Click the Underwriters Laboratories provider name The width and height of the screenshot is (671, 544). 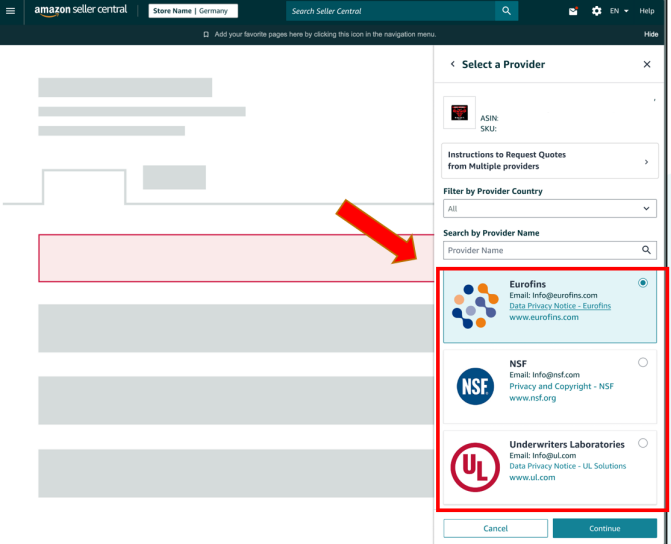click(567, 444)
